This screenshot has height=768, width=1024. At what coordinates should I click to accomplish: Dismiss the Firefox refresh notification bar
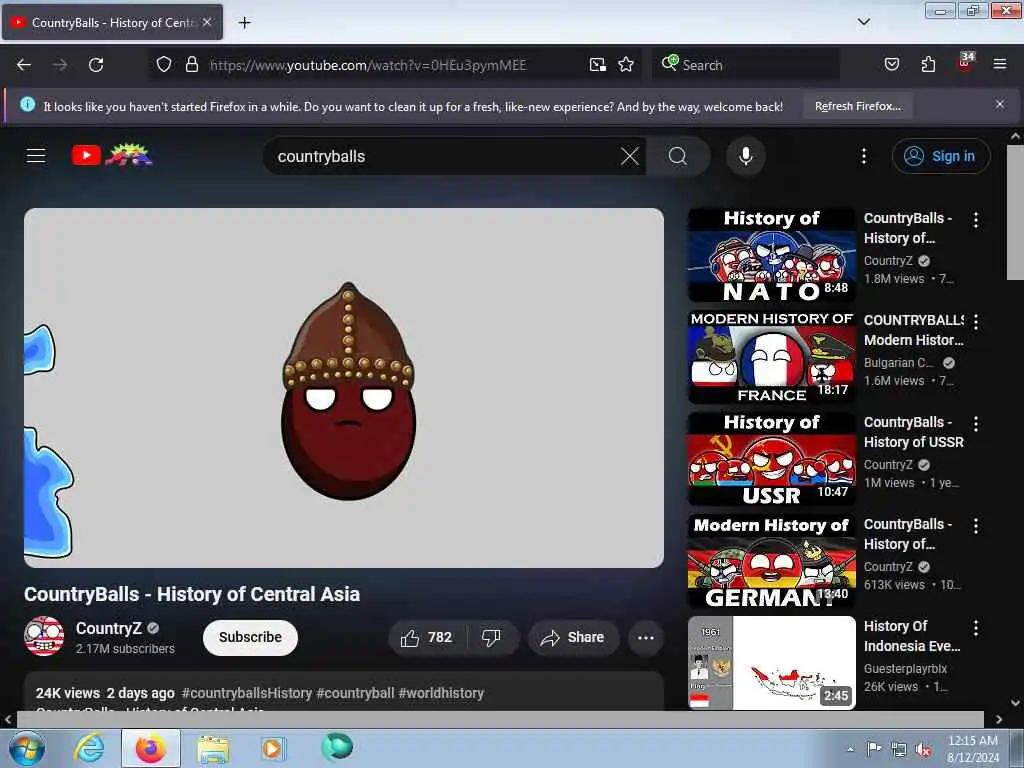tap(999, 104)
